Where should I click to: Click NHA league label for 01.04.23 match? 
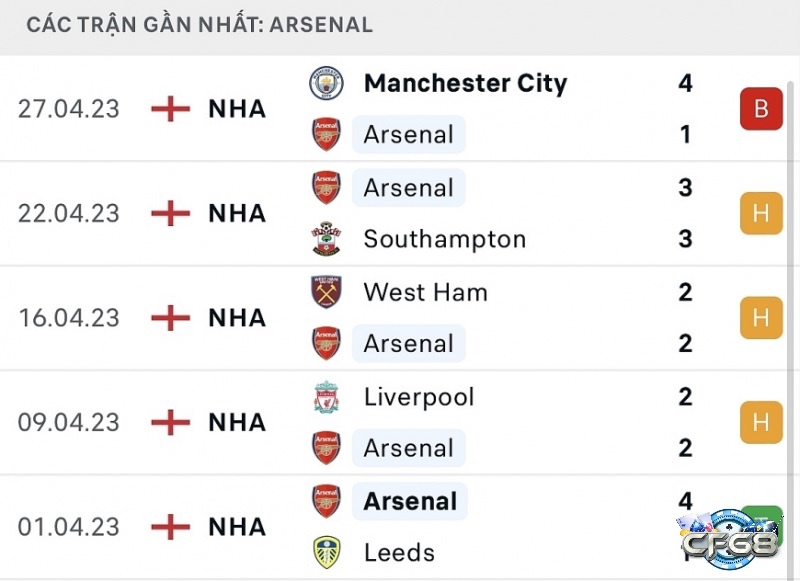pyautogui.click(x=237, y=527)
